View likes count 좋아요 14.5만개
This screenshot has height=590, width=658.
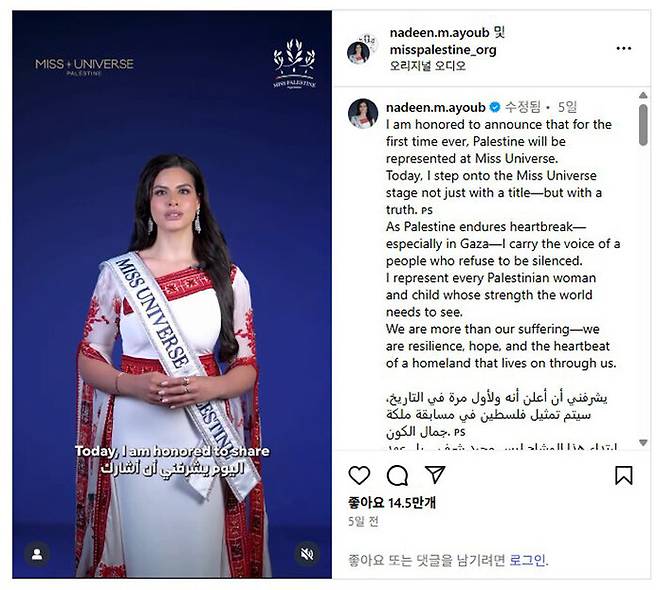click(x=392, y=502)
